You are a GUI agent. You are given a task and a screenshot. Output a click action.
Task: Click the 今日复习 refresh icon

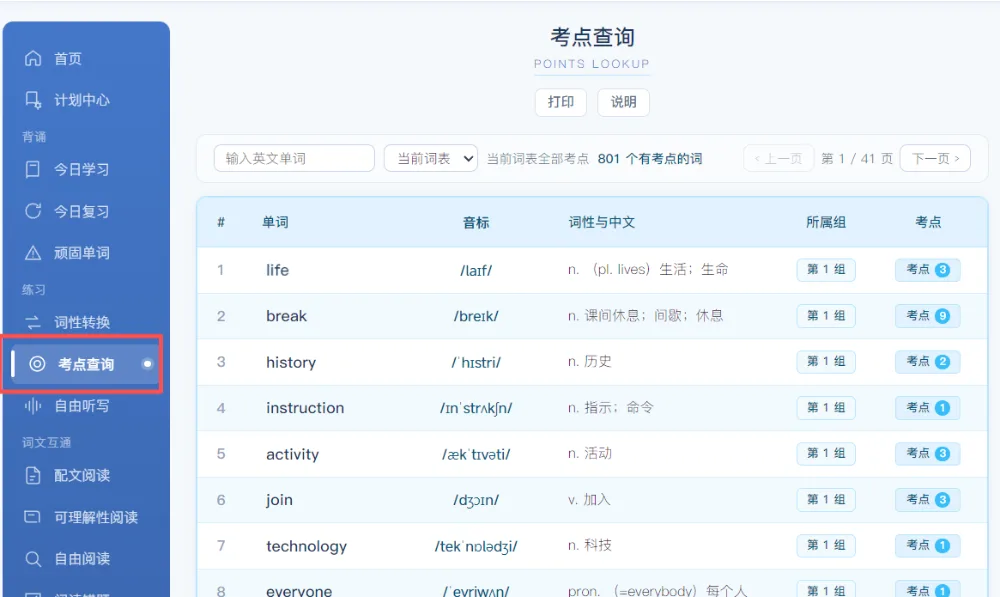33,211
